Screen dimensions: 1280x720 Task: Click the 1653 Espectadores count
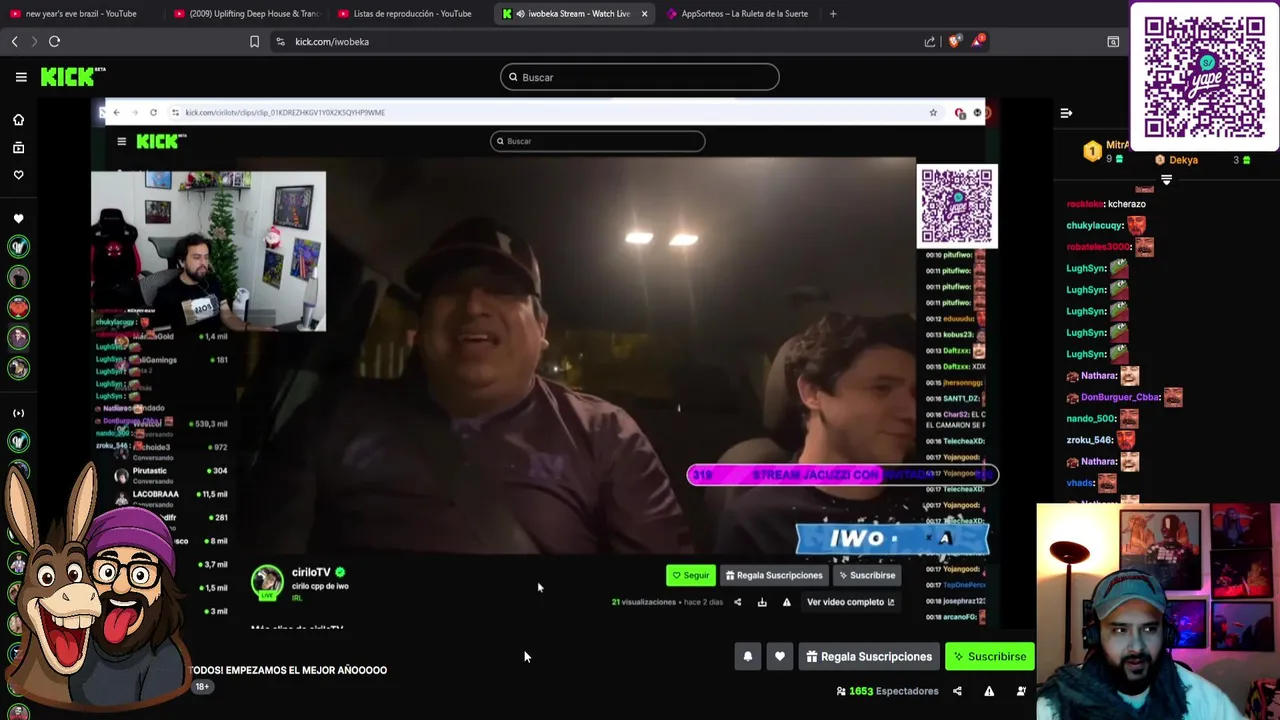click(x=887, y=691)
